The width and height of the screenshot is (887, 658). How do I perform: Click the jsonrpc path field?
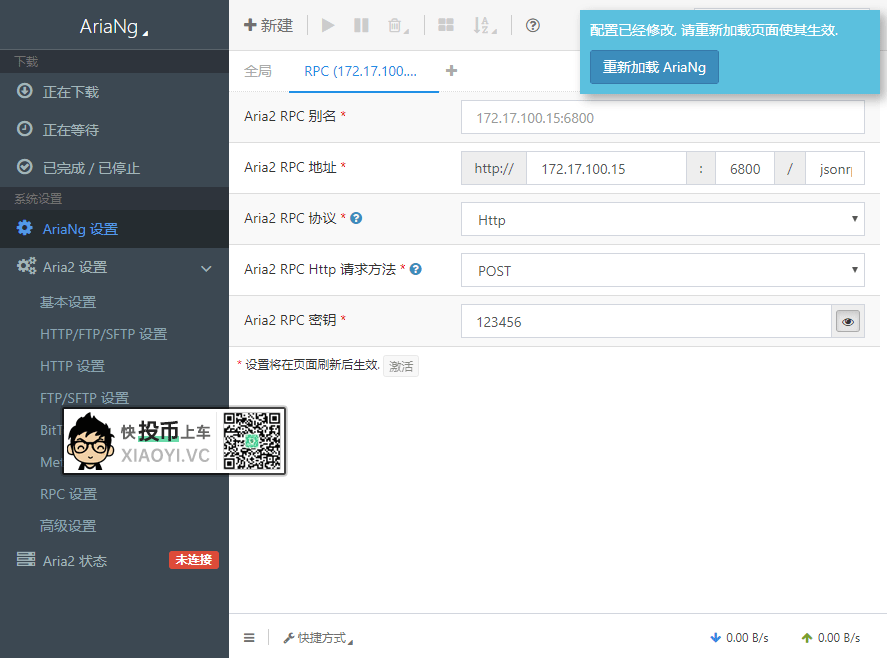click(835, 169)
